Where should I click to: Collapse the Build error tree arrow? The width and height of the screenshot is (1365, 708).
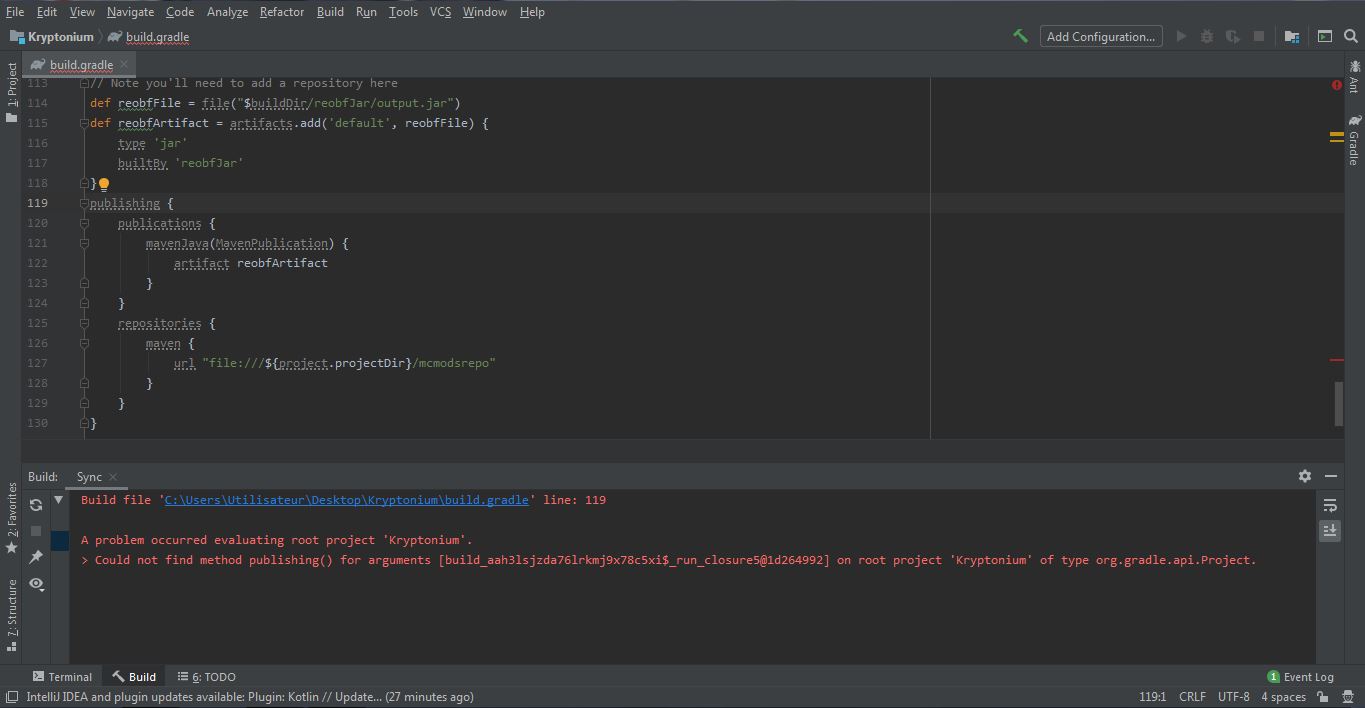pos(59,500)
